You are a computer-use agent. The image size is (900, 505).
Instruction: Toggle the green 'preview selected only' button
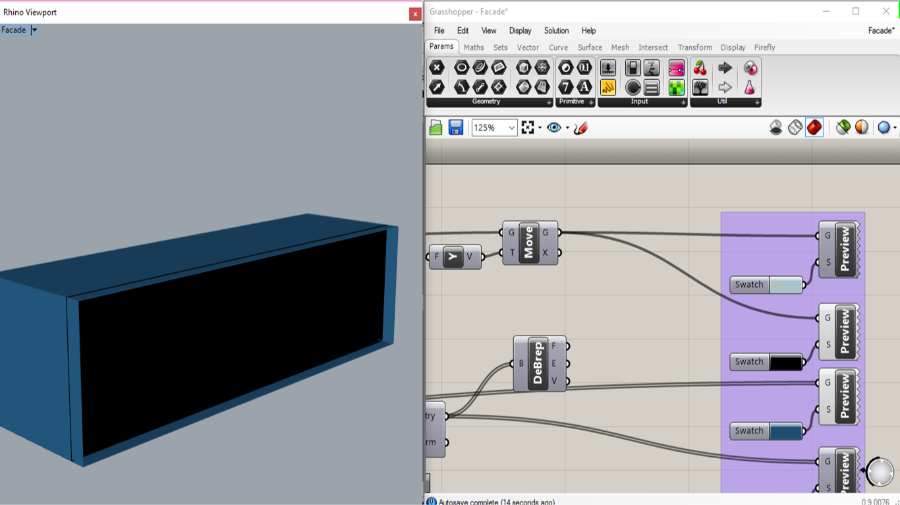pyautogui.click(x=843, y=127)
